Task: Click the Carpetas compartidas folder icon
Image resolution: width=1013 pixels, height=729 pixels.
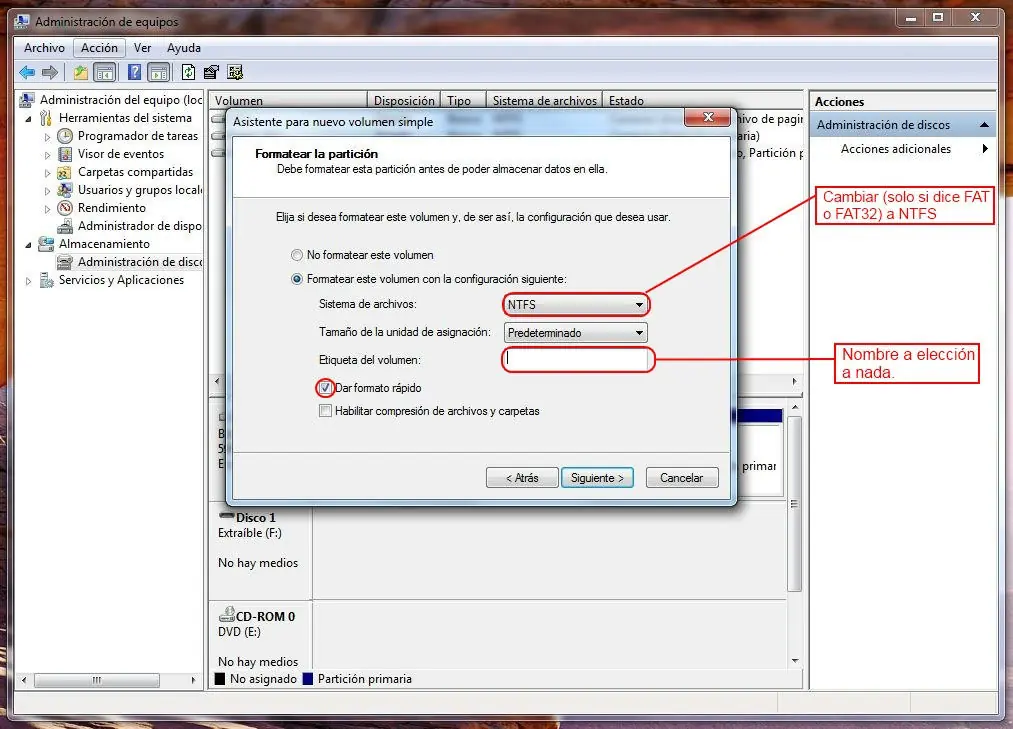Action: click(65, 172)
